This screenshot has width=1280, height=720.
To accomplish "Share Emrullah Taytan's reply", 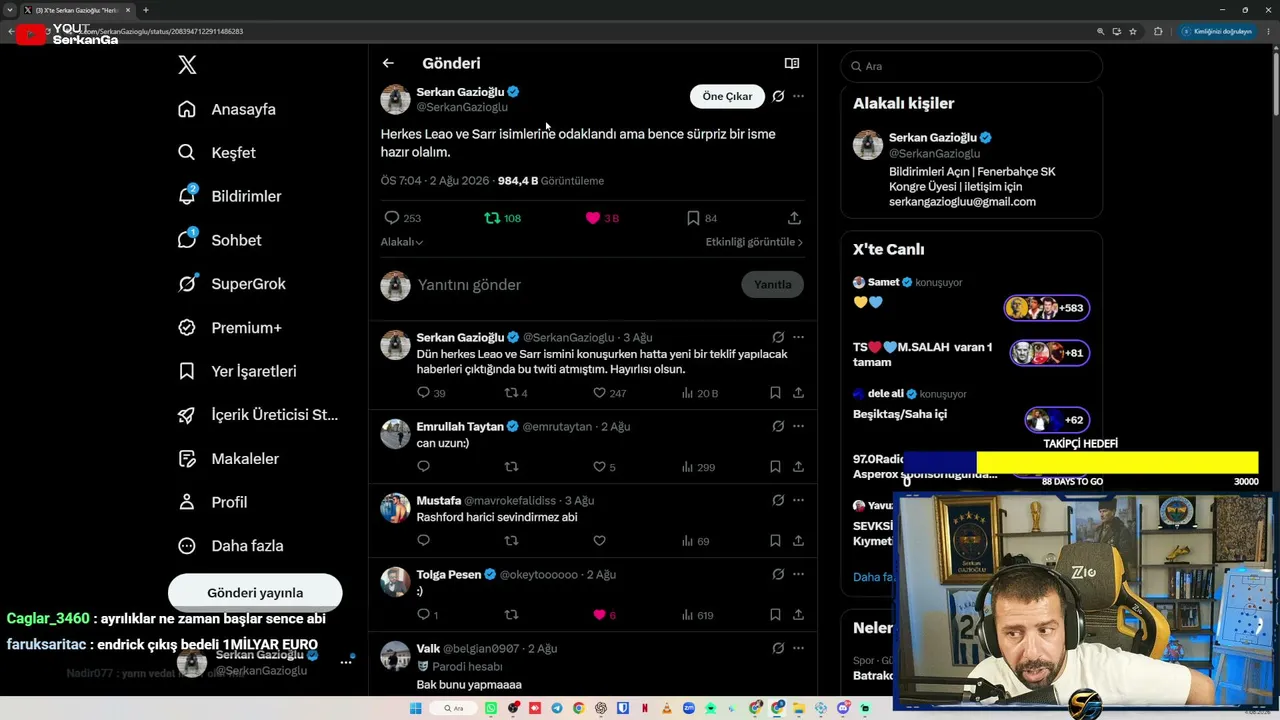I will point(798,467).
